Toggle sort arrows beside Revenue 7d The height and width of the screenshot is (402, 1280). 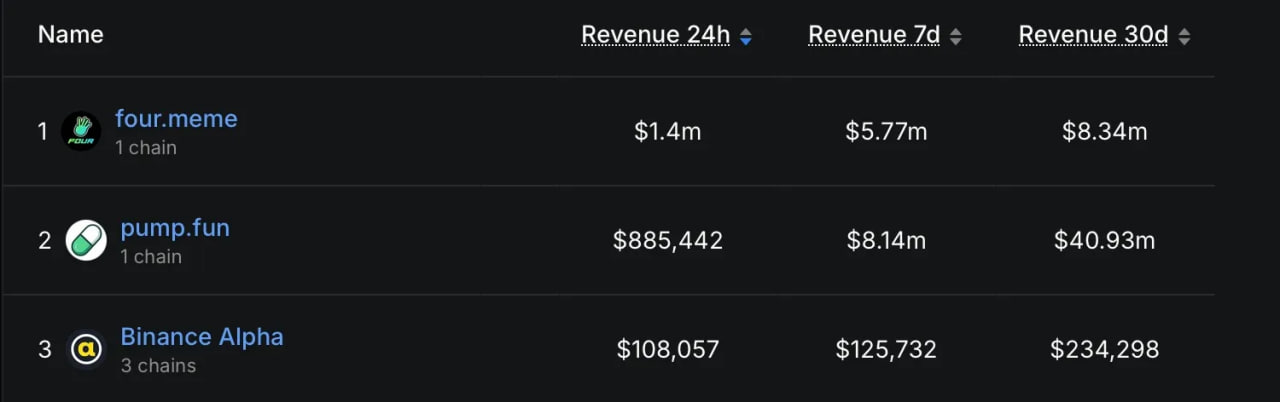click(956, 37)
